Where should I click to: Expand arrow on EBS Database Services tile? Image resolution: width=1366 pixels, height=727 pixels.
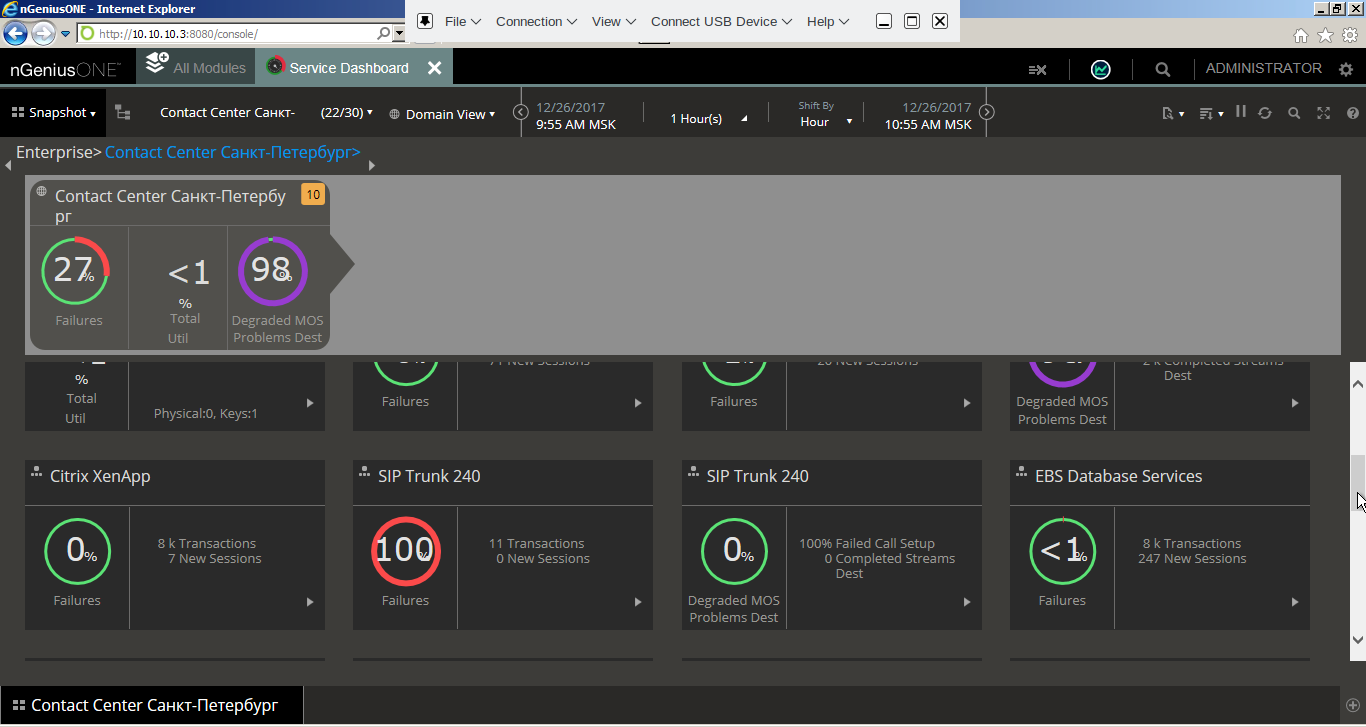tap(1295, 602)
